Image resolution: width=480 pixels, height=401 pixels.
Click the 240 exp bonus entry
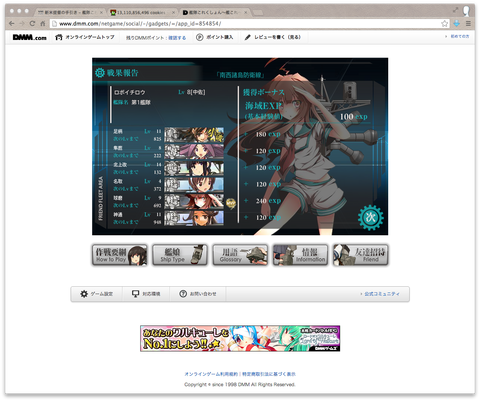268,201
